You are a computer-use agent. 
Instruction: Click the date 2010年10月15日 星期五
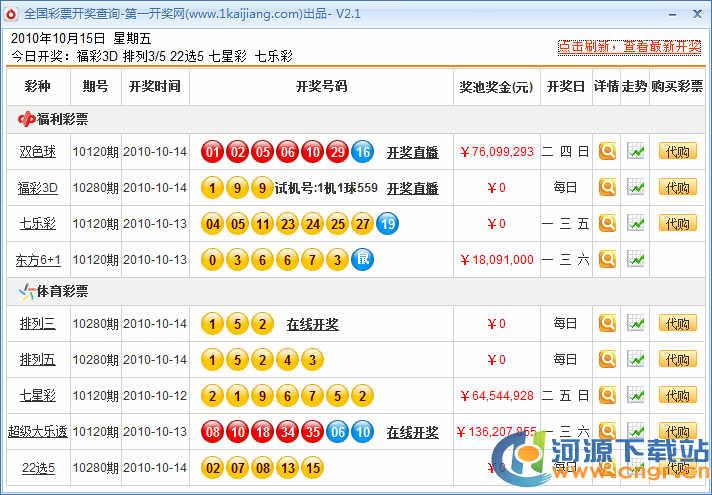[x=81, y=38]
